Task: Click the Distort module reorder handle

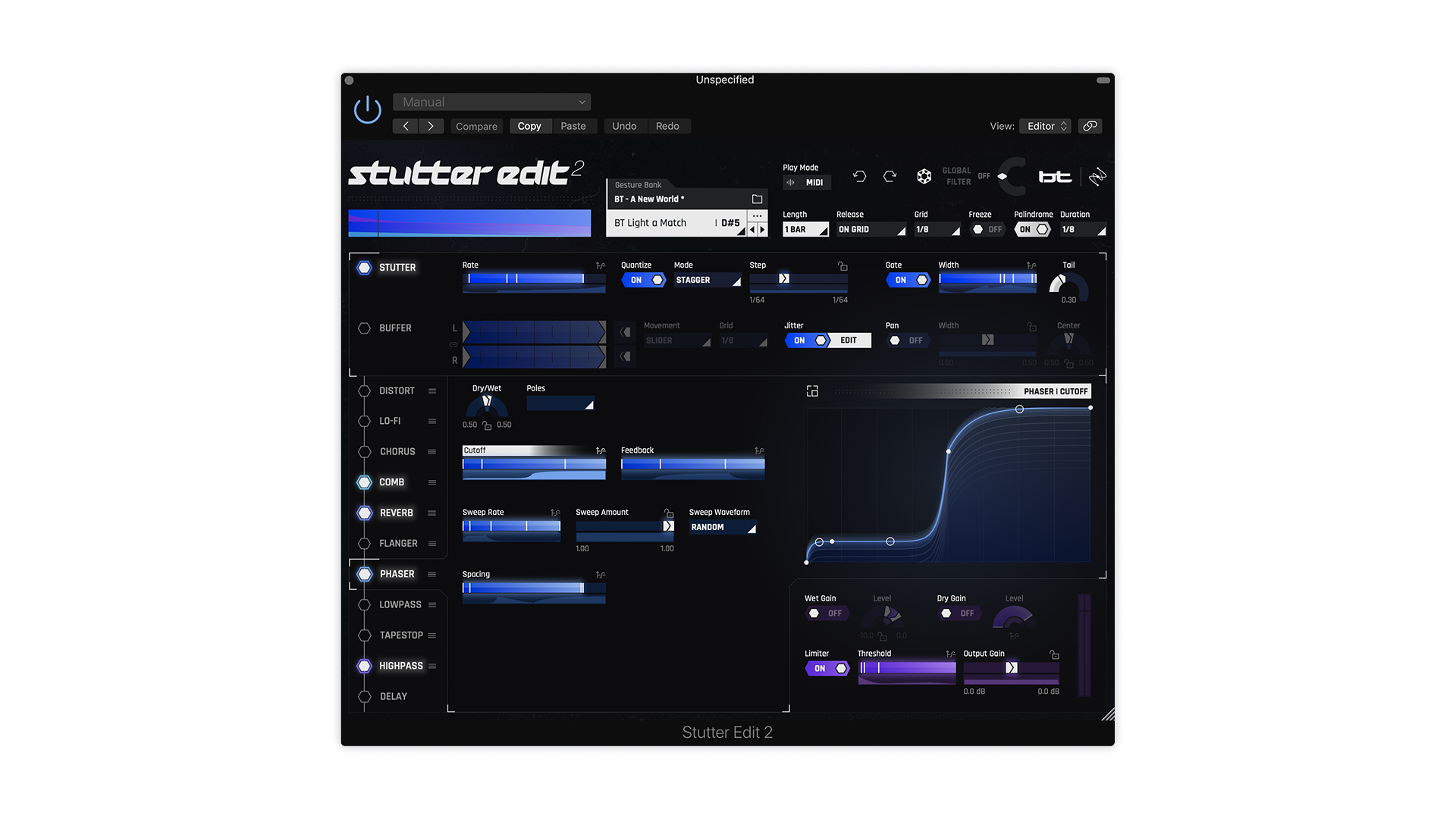Action: (432, 391)
